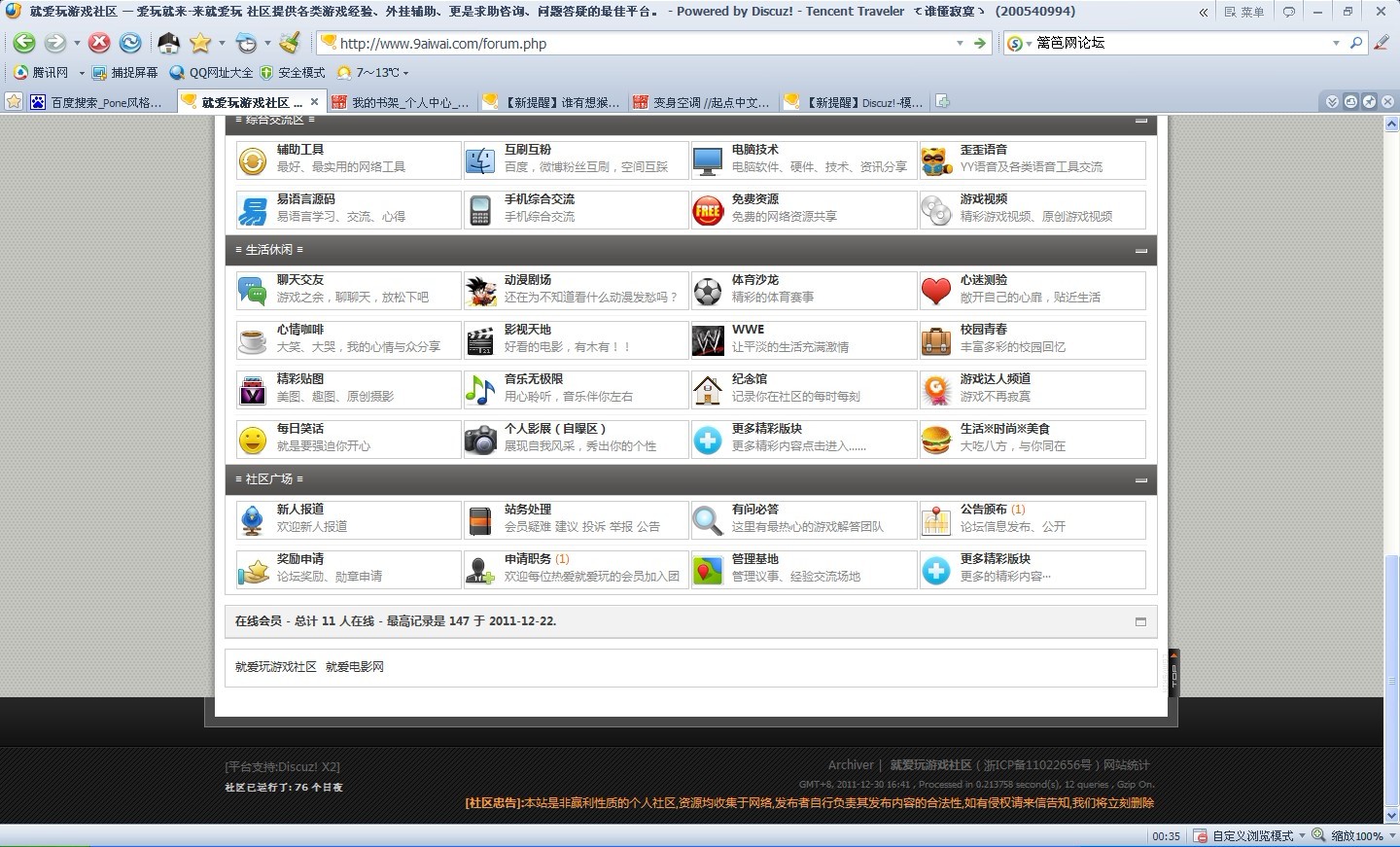Expand the weather 7~13℃ dropdown
This screenshot has width=1400, height=847.
click(405, 73)
